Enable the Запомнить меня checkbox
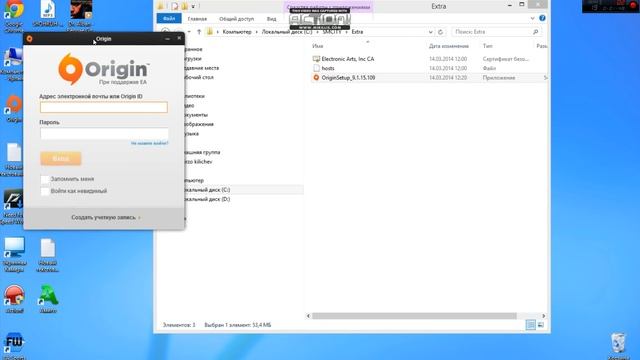The width and height of the screenshot is (640, 360). point(45,179)
